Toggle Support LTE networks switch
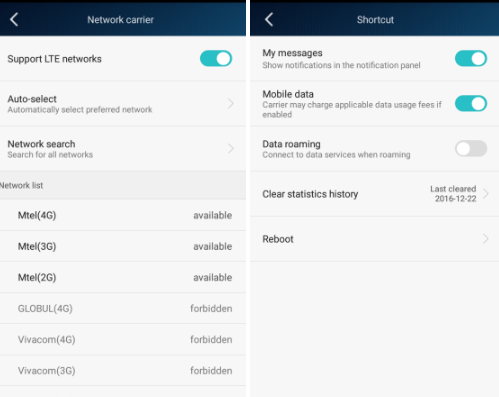This screenshot has height=397, width=499. pyautogui.click(x=216, y=58)
